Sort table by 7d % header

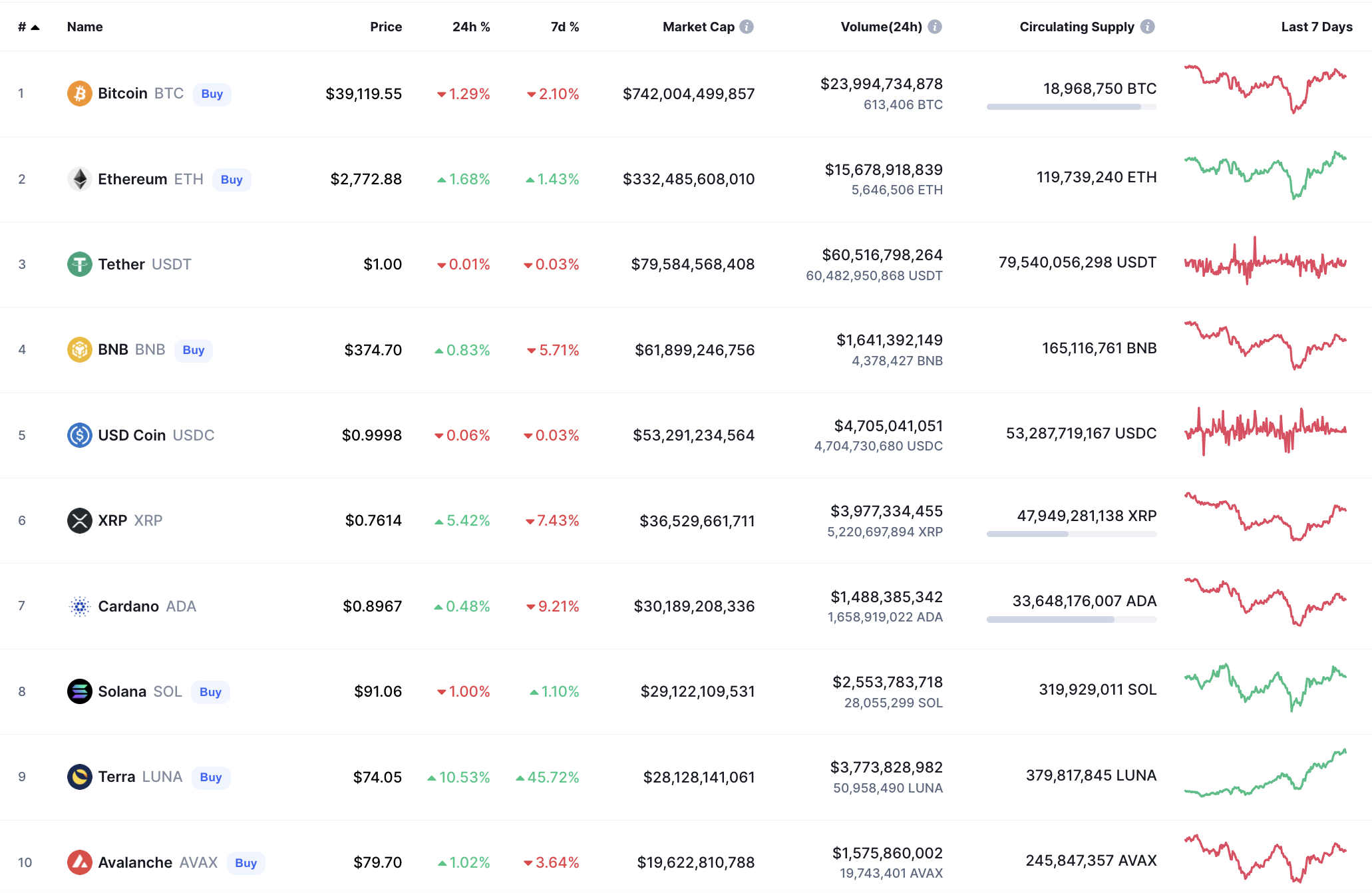point(564,27)
